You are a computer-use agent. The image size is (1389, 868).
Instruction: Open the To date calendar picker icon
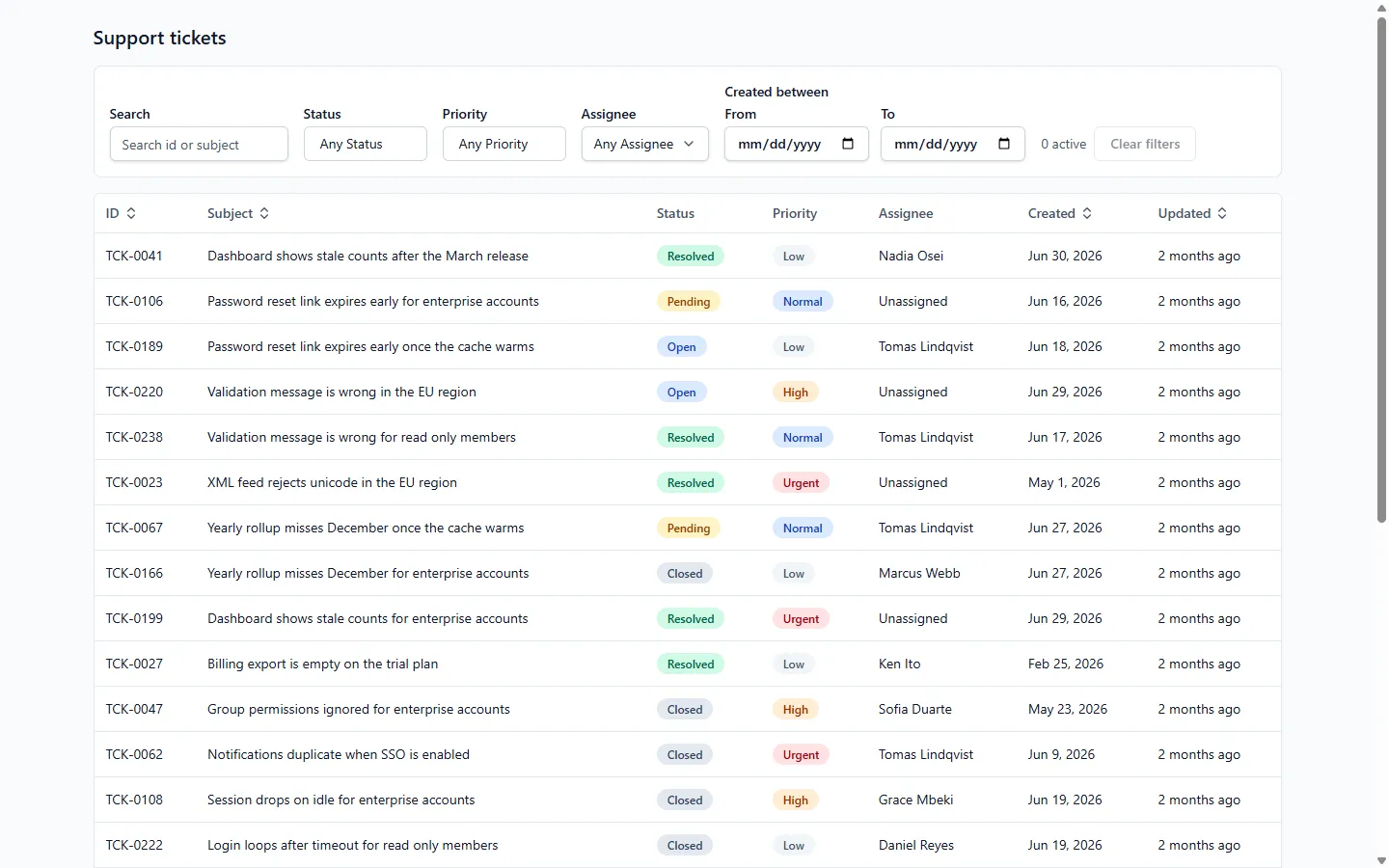pyautogui.click(x=1004, y=144)
